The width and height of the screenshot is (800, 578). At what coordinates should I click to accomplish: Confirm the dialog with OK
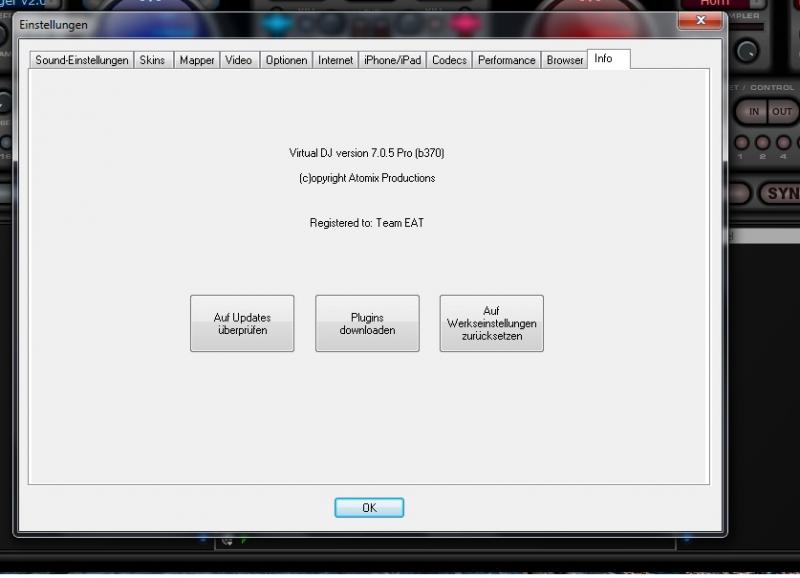tap(369, 508)
